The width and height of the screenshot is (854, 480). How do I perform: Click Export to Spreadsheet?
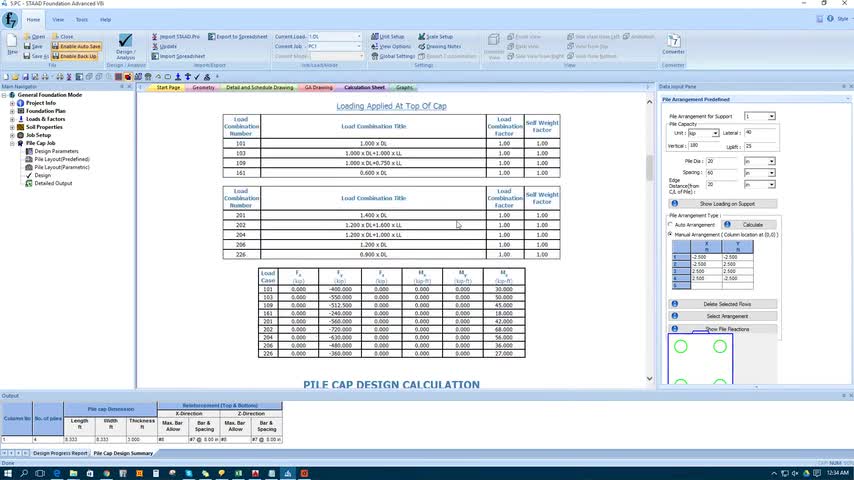(x=237, y=37)
